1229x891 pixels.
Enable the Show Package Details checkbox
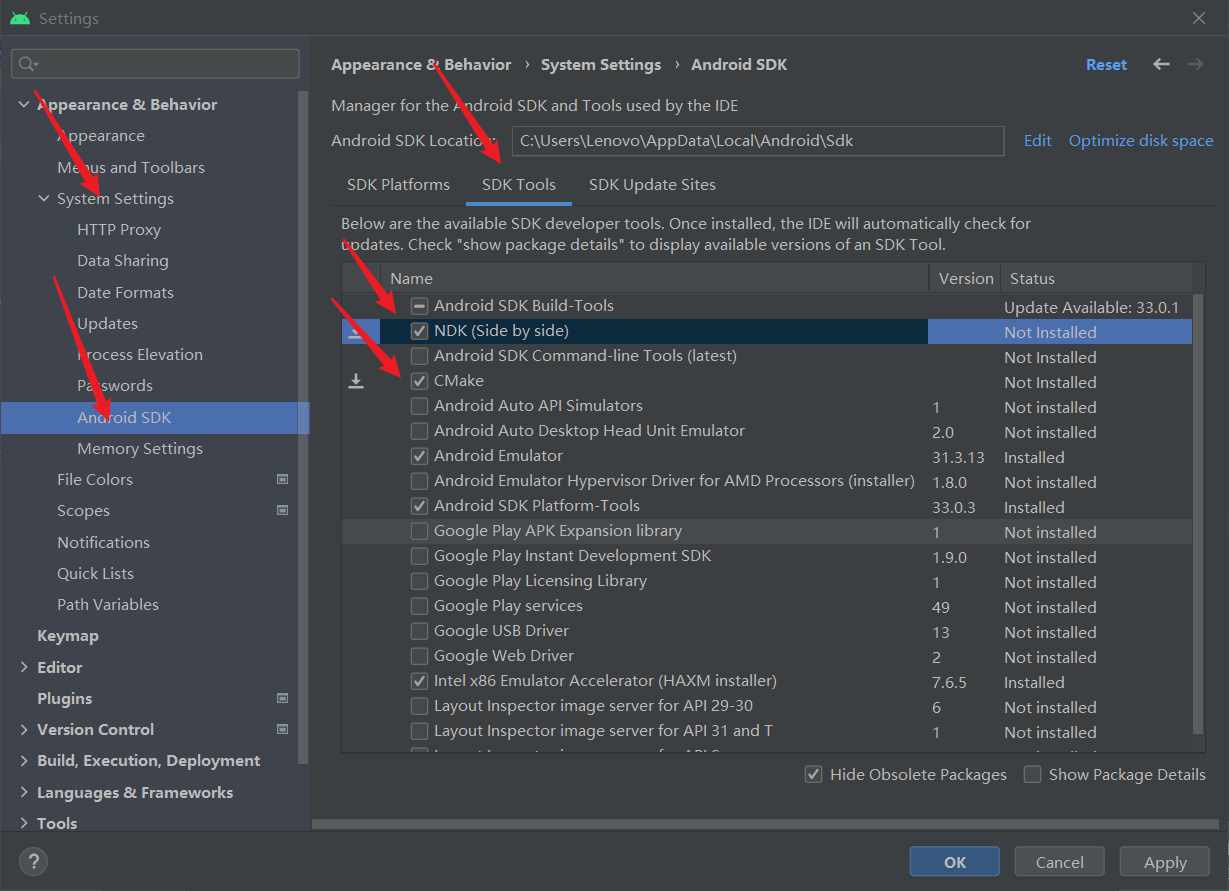pos(1033,774)
